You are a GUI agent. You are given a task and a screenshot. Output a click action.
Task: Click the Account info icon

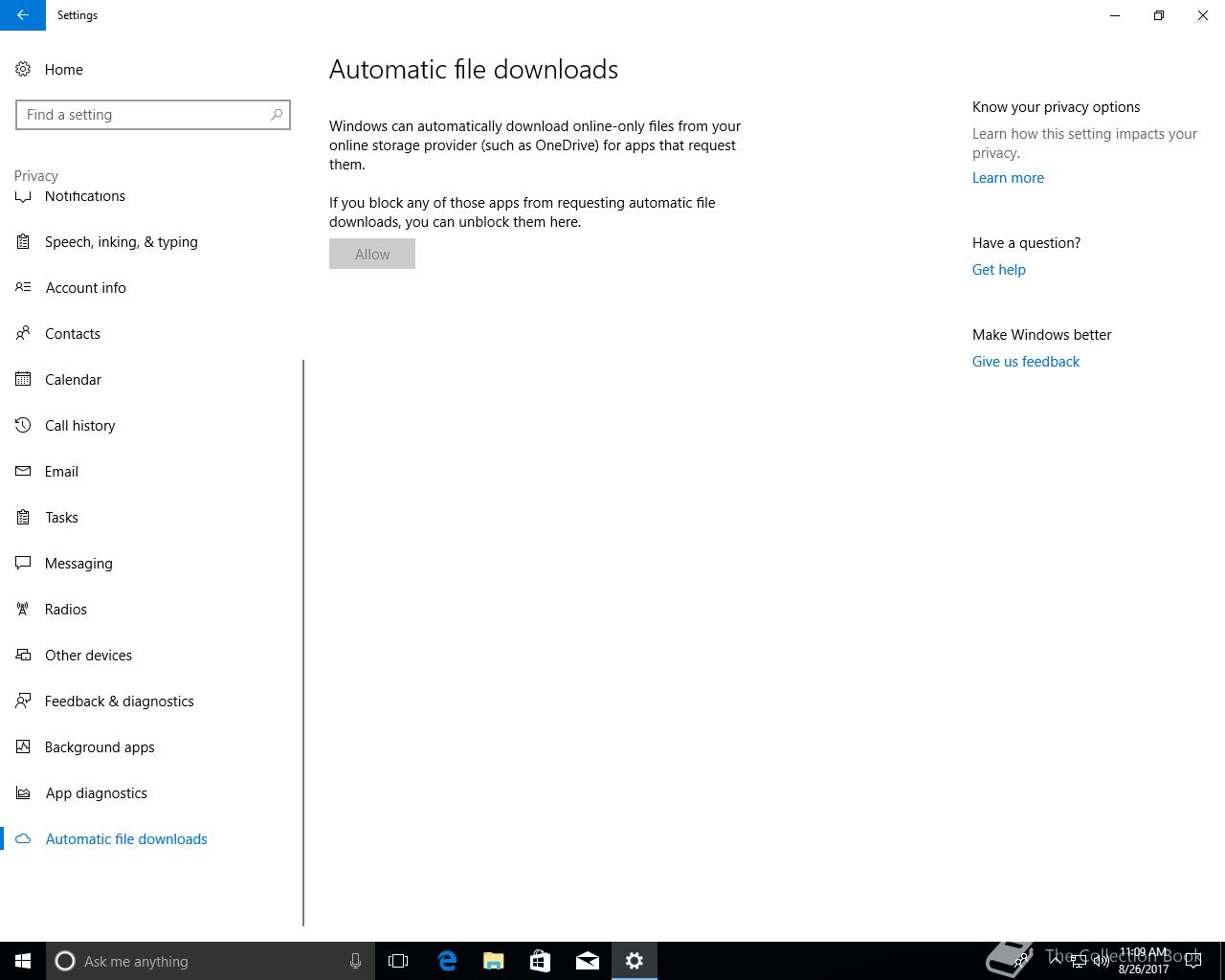pos(23,288)
